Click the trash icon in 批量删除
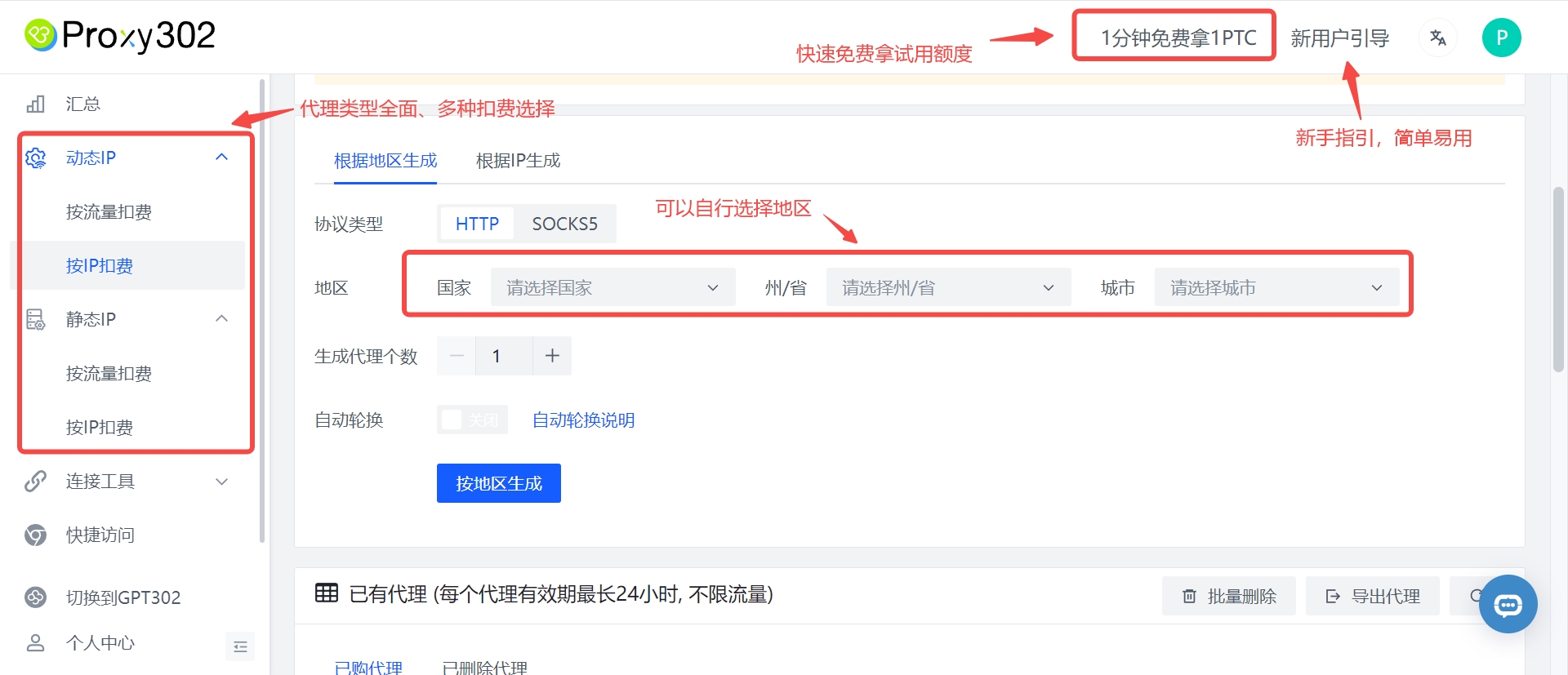The image size is (1568, 675). click(x=1189, y=596)
